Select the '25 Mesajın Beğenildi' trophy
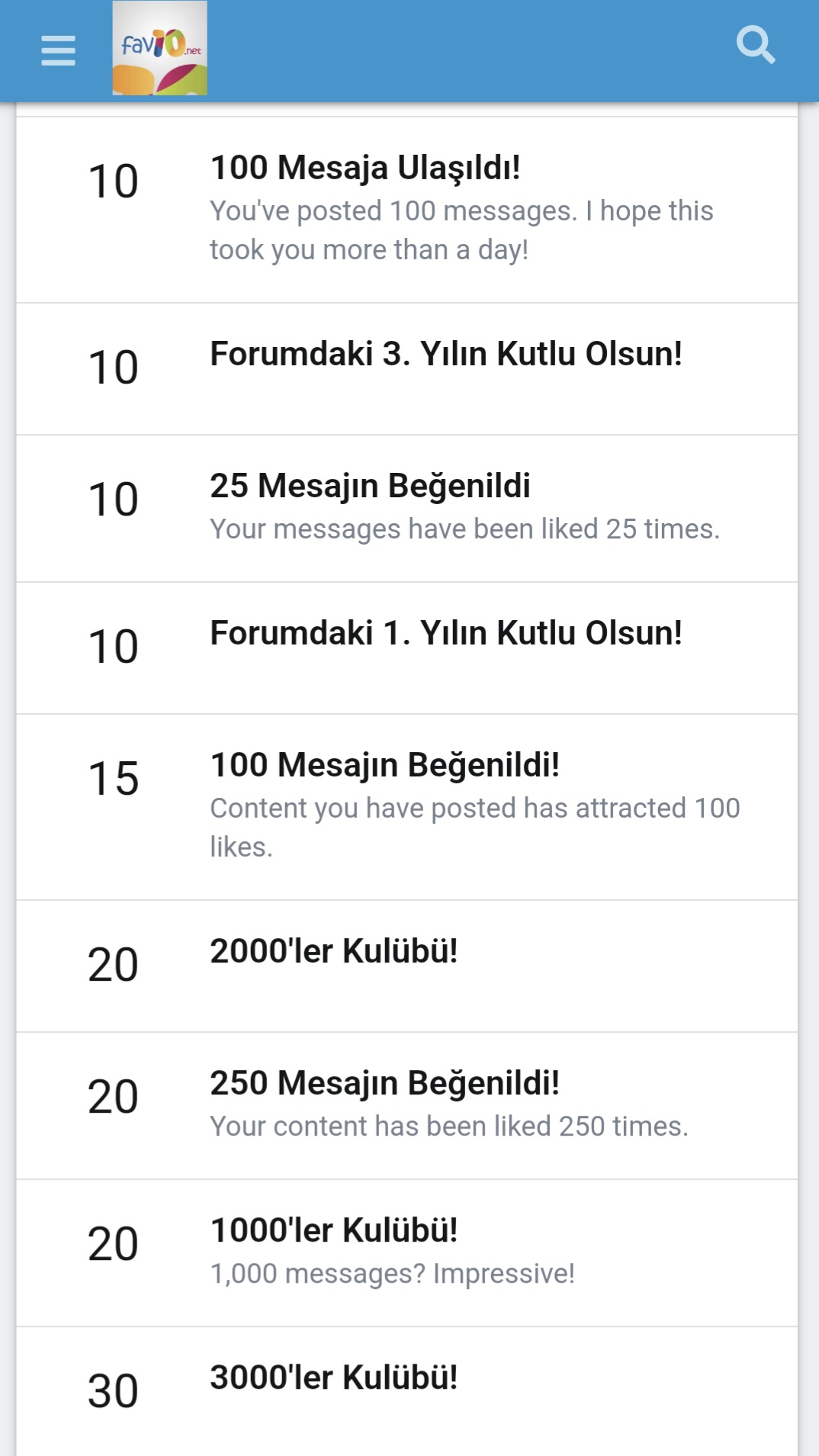Viewport: 819px width, 1456px height. pyautogui.click(x=370, y=486)
